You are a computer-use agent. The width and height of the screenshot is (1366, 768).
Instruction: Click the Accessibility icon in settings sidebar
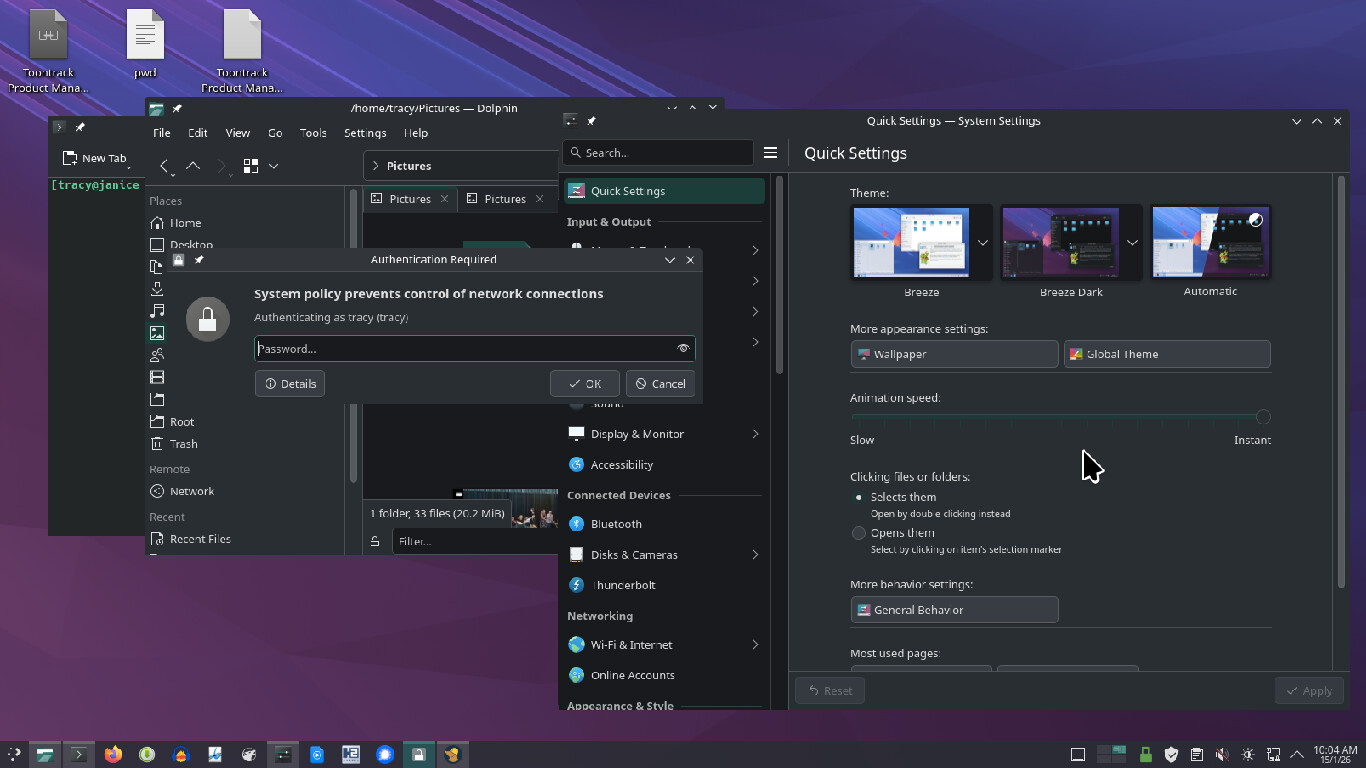click(576, 465)
